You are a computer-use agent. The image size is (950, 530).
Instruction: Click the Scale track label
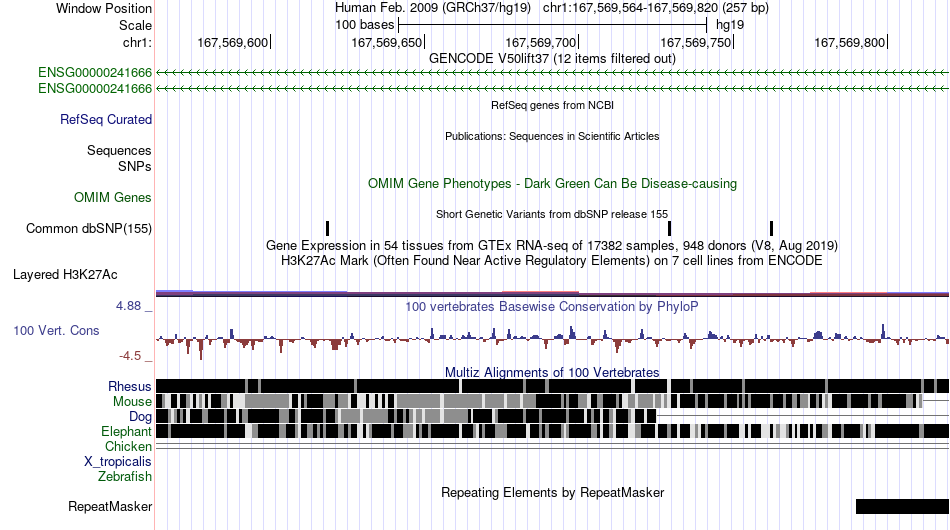(x=135, y=25)
